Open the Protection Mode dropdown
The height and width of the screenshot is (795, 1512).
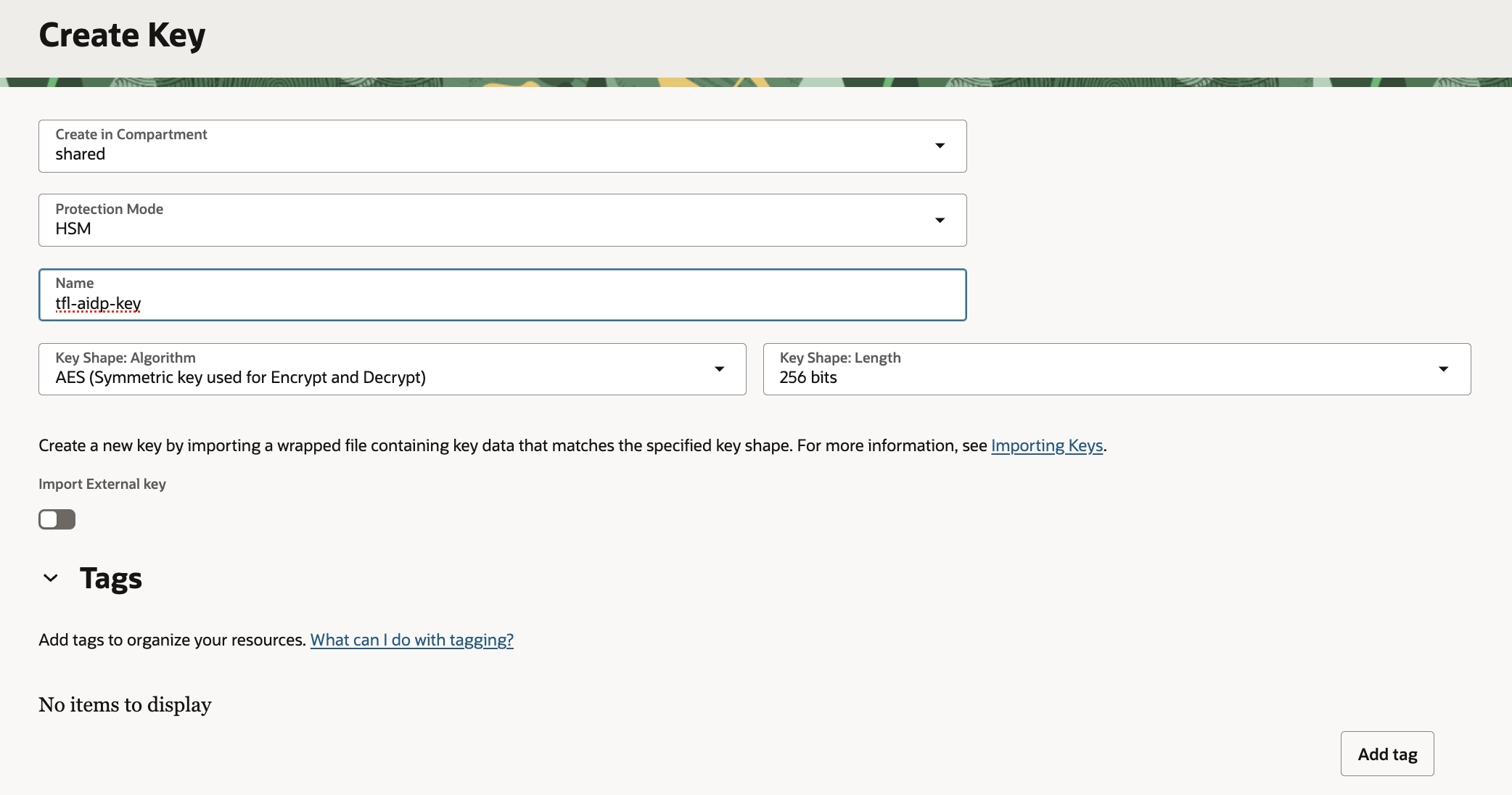point(502,220)
